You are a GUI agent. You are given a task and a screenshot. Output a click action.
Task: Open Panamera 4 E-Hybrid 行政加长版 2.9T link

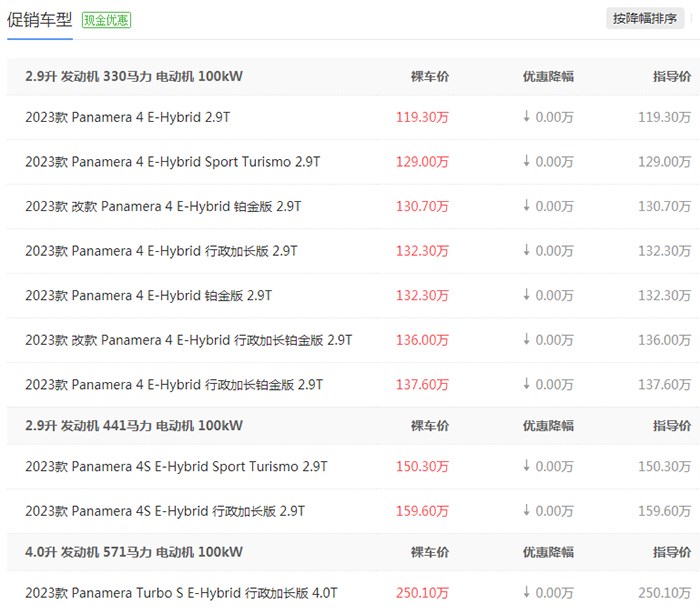161,251
